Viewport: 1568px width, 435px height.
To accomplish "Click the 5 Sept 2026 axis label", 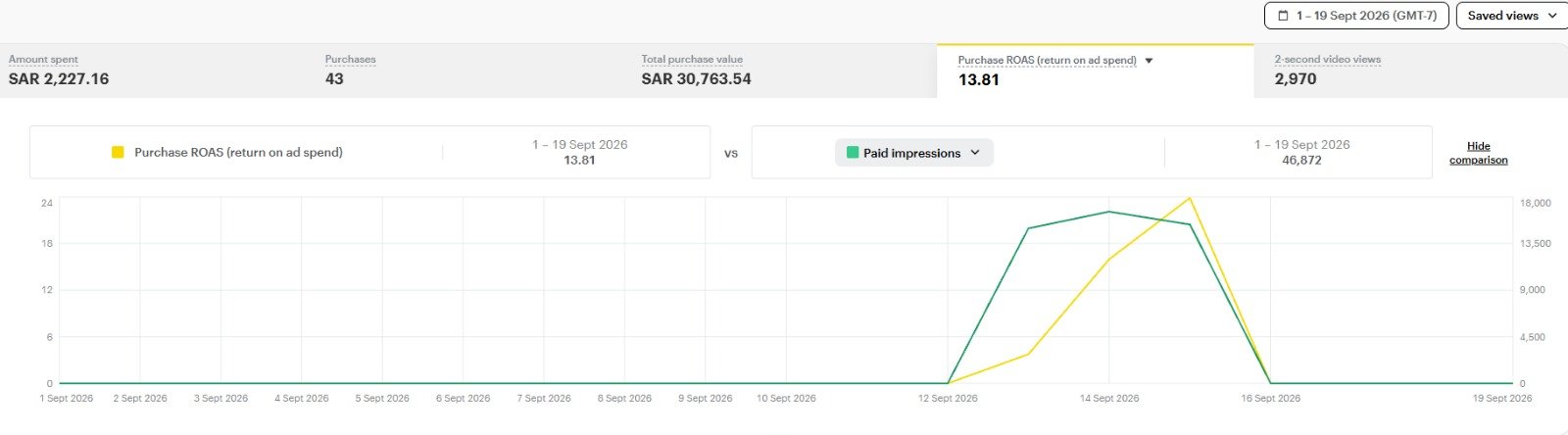I will tap(382, 399).
